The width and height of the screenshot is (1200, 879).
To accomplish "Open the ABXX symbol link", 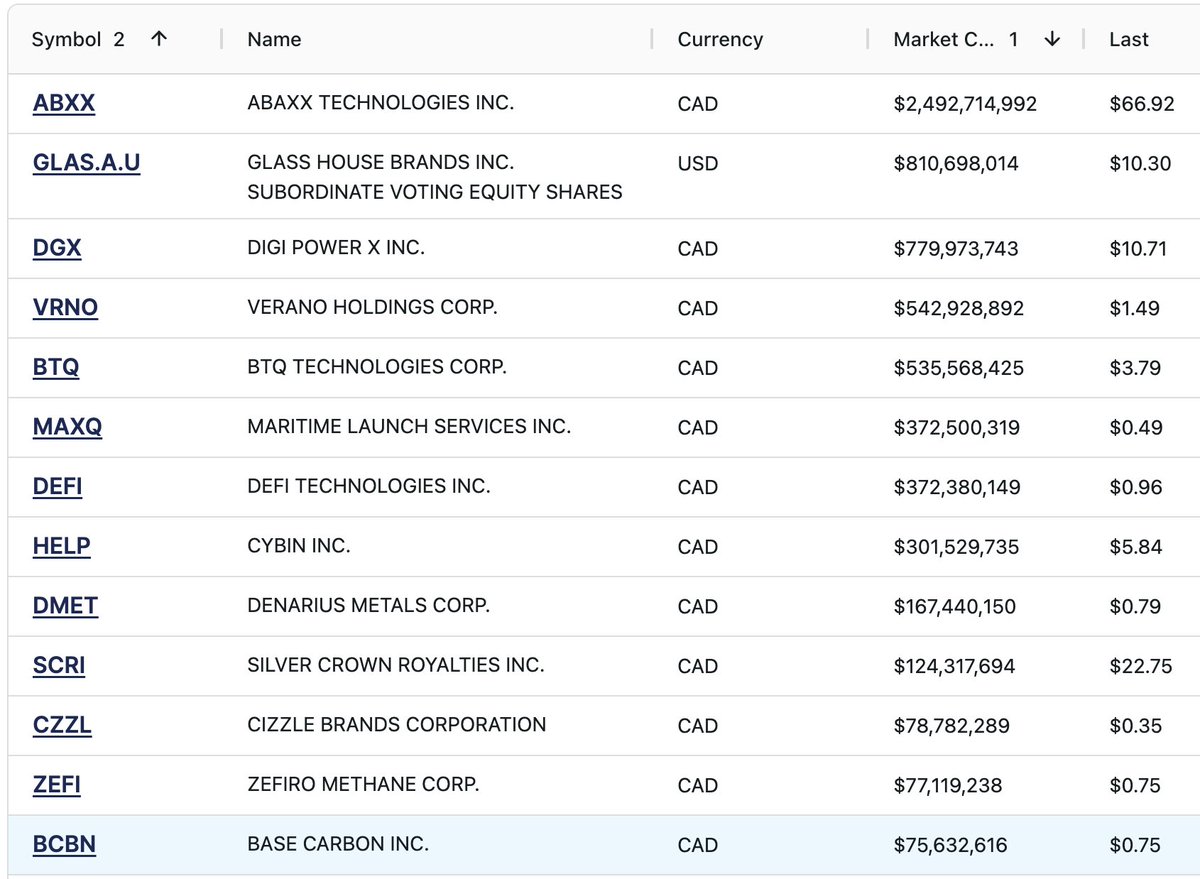I will tap(64, 103).
